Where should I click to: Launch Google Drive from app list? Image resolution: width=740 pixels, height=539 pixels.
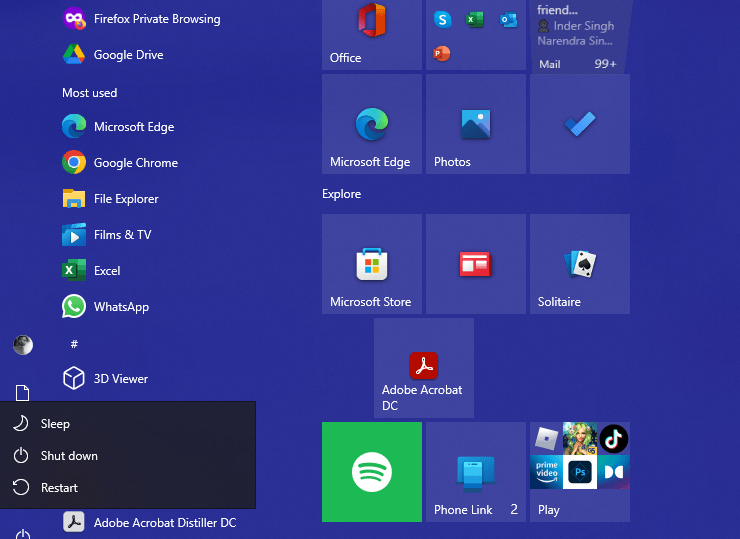coord(113,55)
